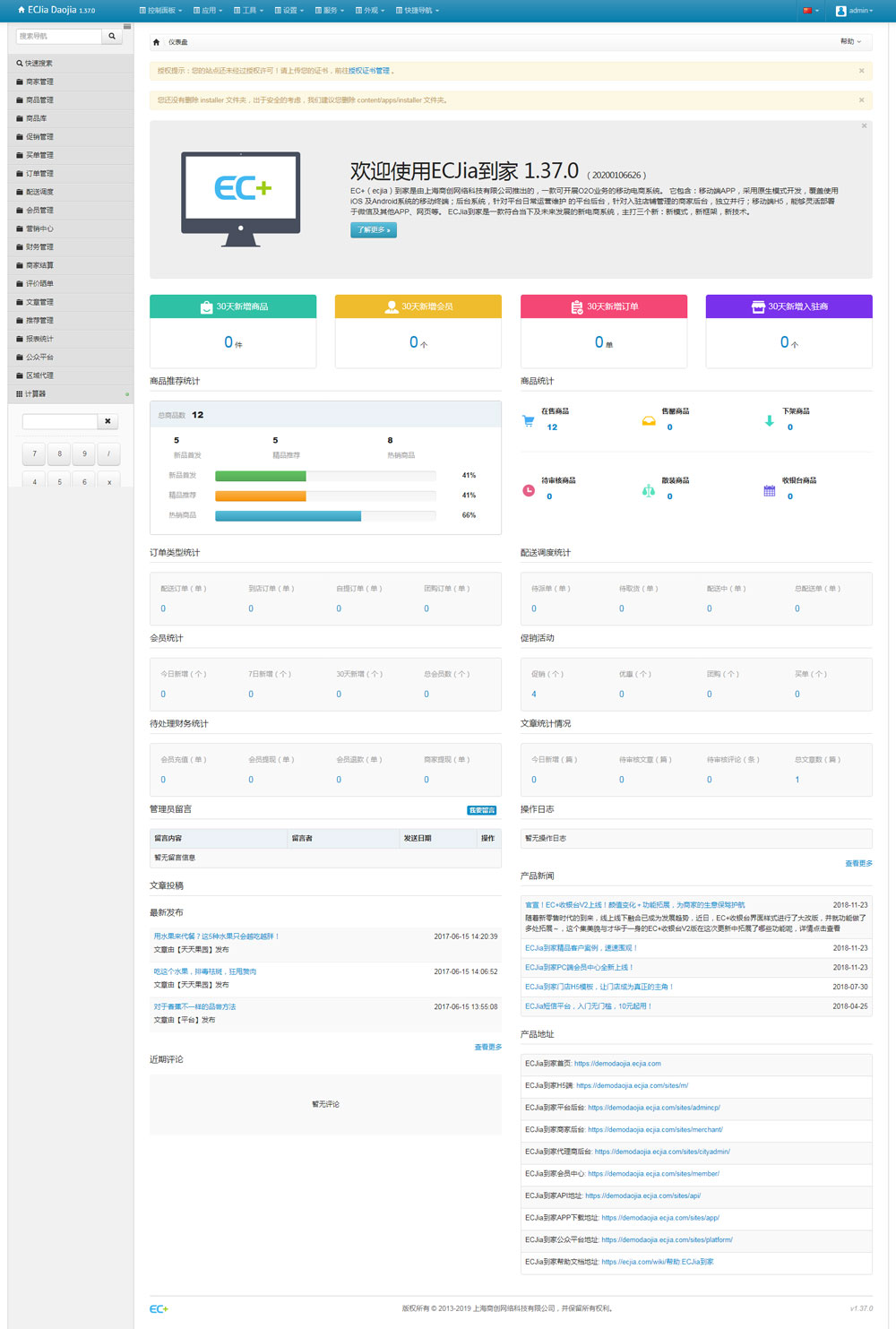Click the cart icon for 在售商品

click(529, 420)
